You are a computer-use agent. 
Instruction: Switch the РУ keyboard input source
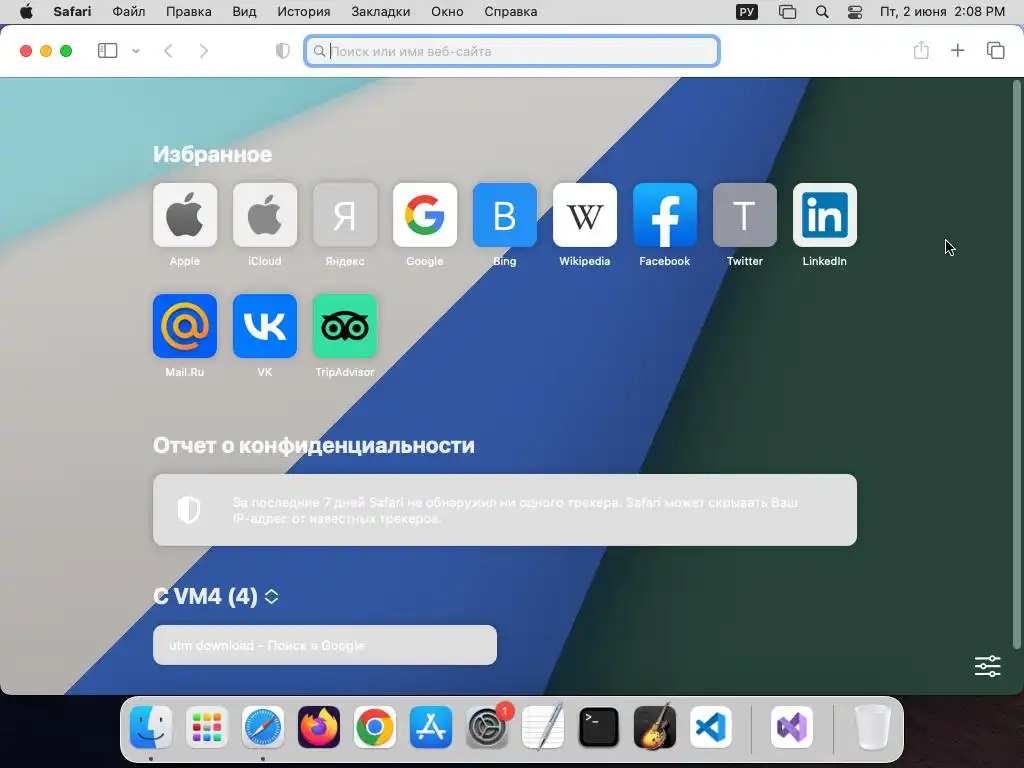click(746, 12)
